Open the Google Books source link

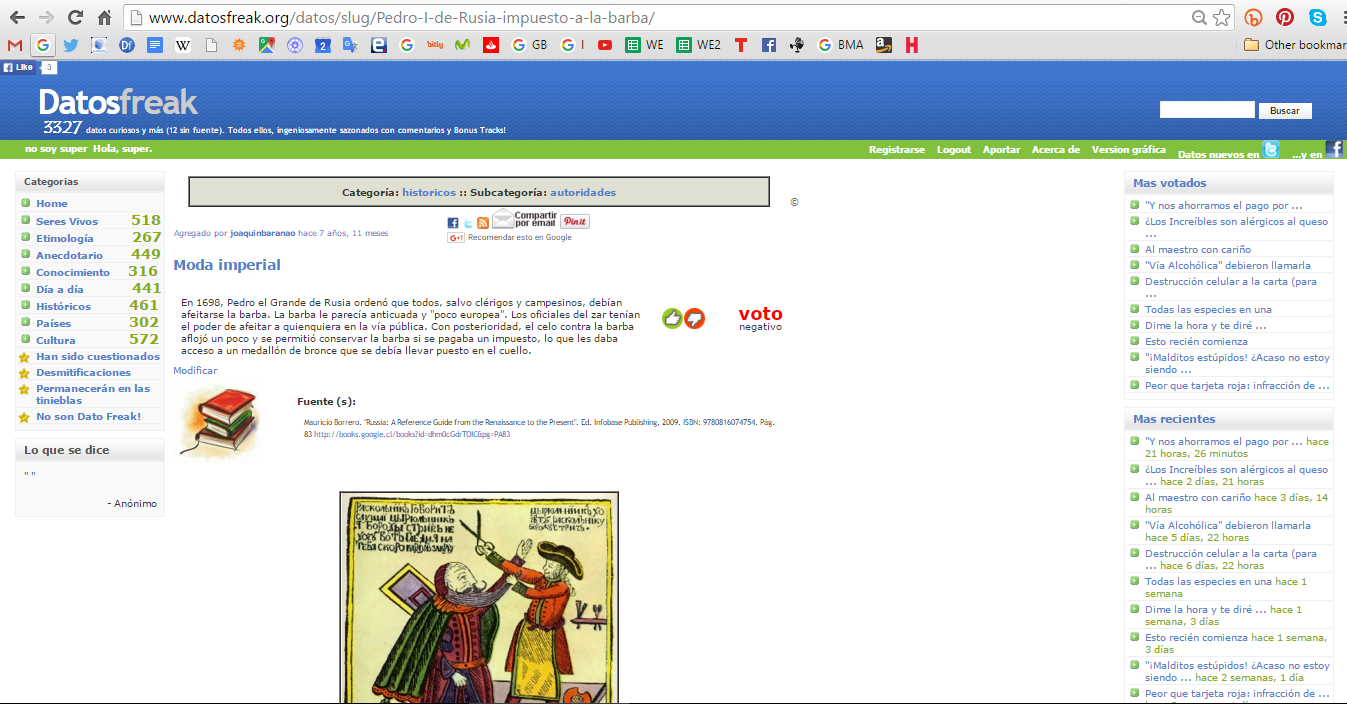point(412,436)
